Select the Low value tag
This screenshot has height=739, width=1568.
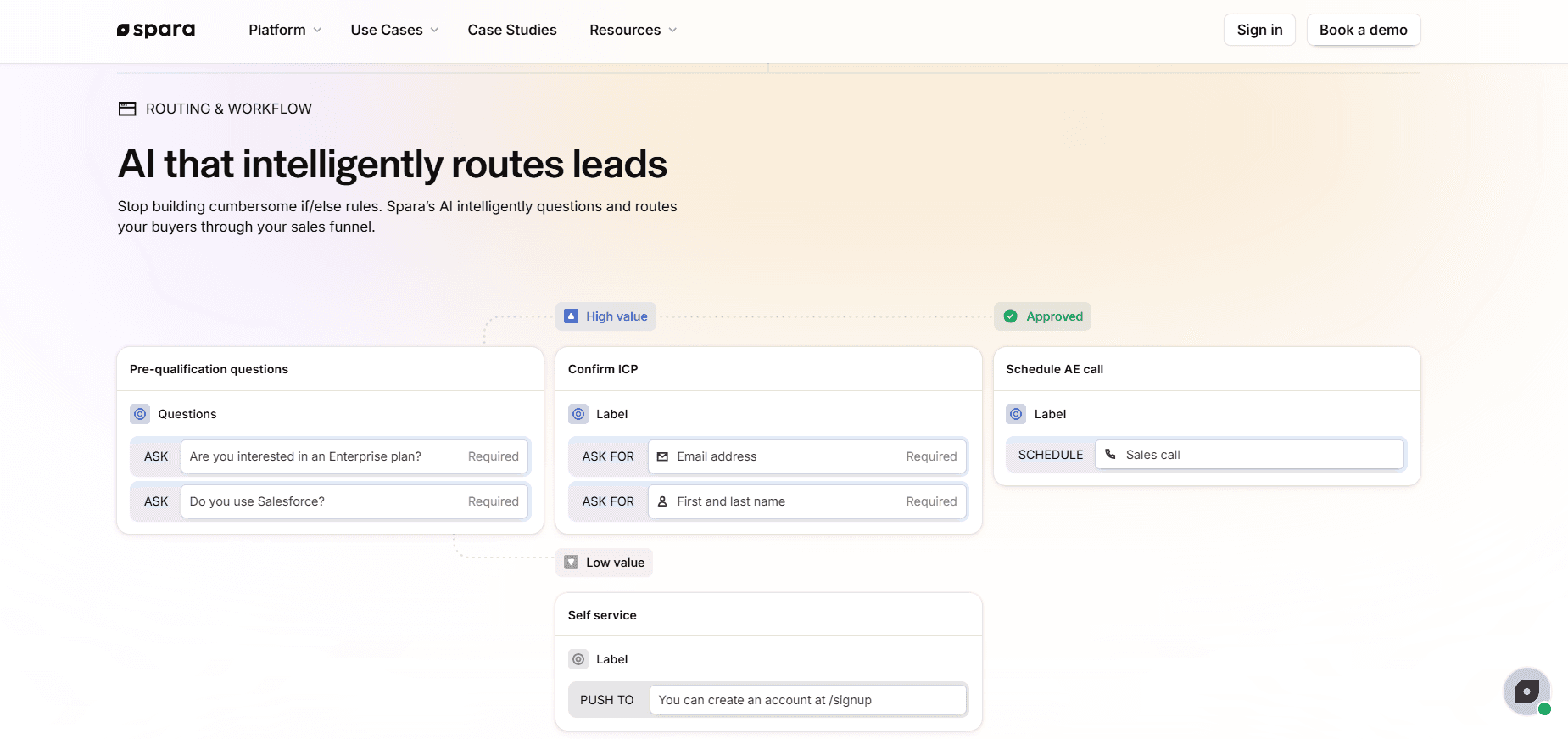pyautogui.click(x=604, y=563)
